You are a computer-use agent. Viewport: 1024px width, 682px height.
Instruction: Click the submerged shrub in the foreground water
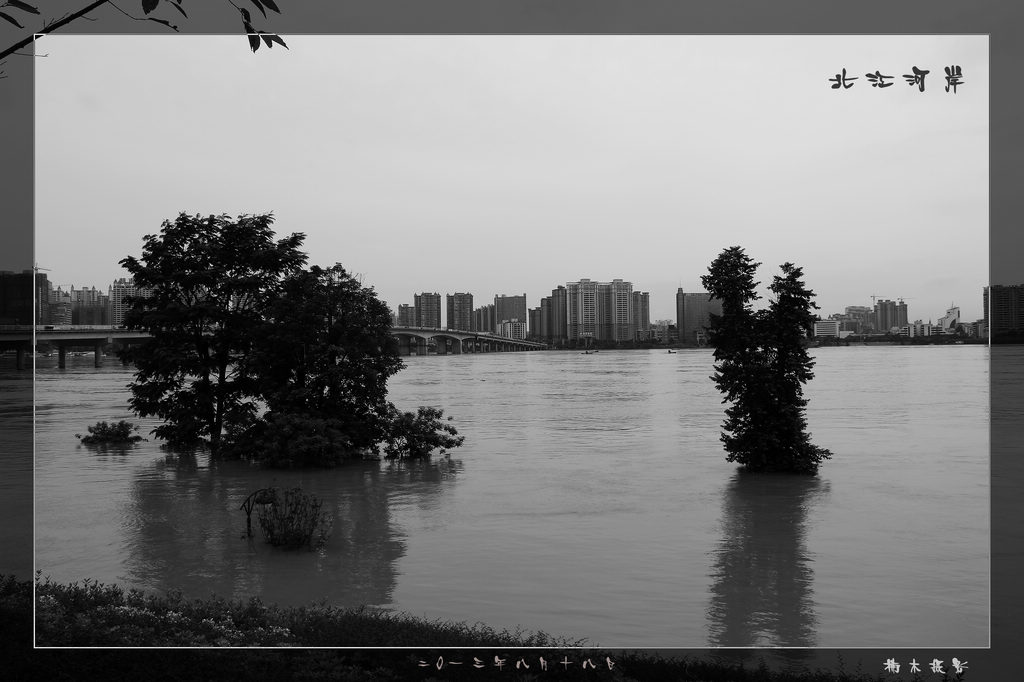tap(289, 517)
